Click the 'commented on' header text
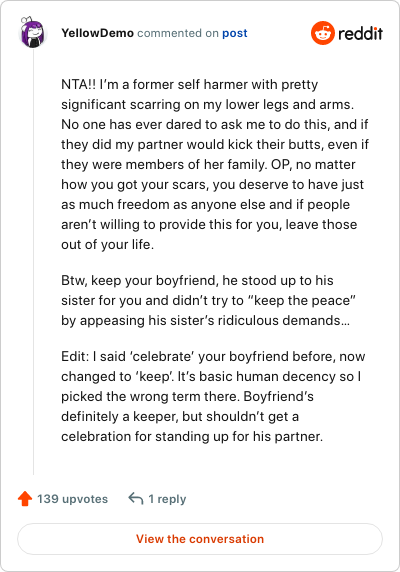This screenshot has width=400, height=572. click(x=178, y=33)
